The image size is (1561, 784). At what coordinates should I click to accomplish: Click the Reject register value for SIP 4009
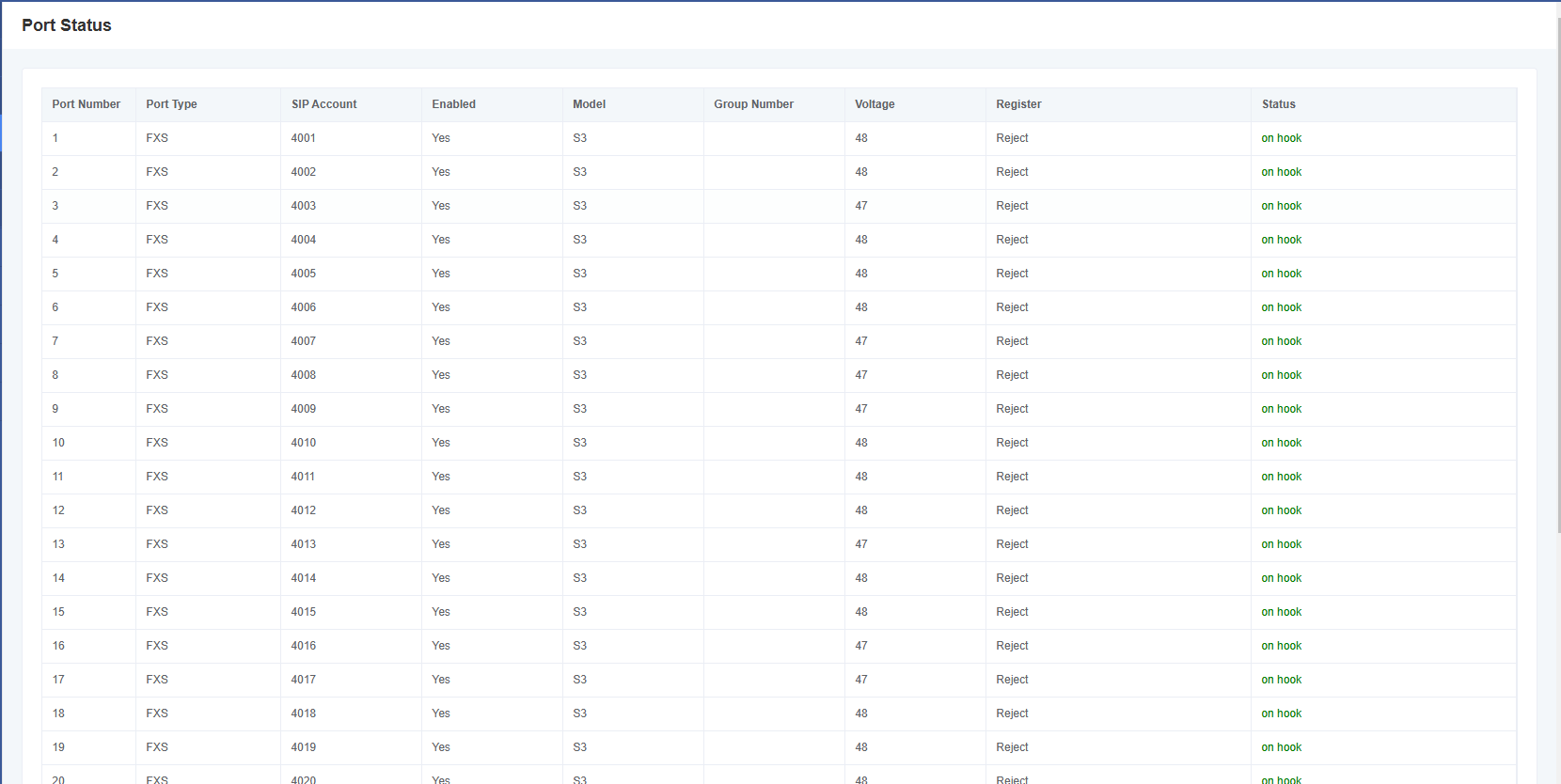click(x=1012, y=409)
